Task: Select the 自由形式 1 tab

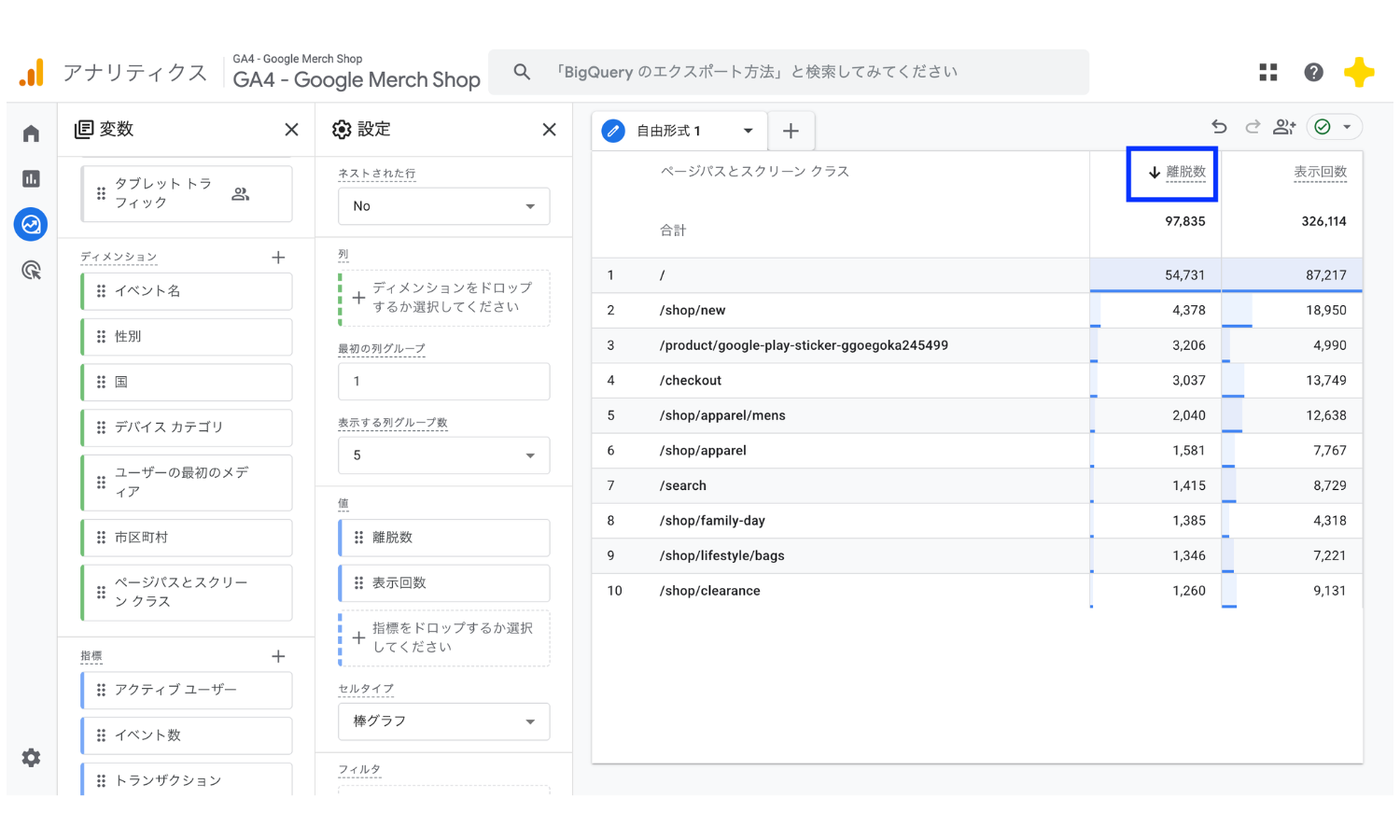Action: pyautogui.click(x=679, y=131)
